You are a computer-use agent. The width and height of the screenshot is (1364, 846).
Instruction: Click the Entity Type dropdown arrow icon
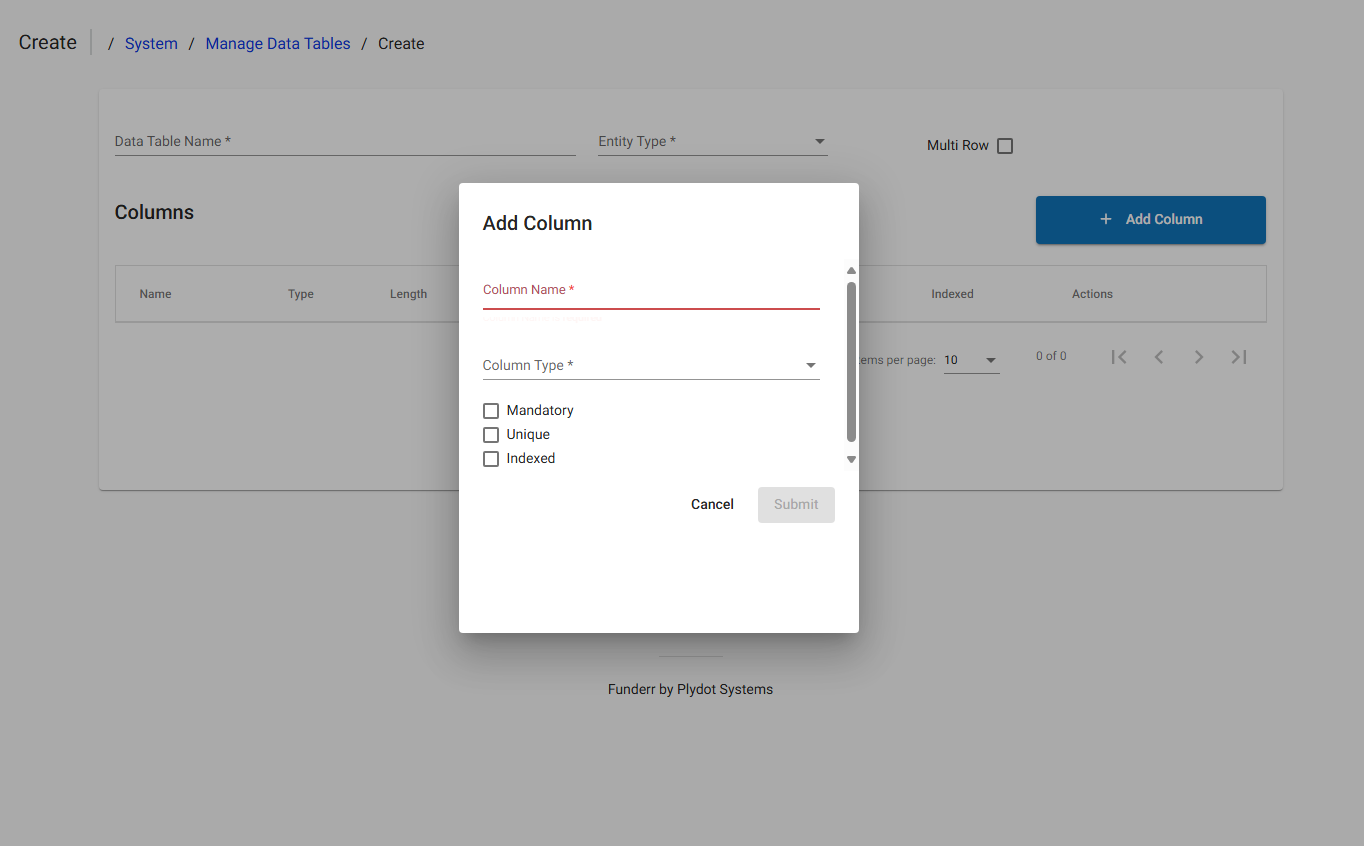point(819,141)
